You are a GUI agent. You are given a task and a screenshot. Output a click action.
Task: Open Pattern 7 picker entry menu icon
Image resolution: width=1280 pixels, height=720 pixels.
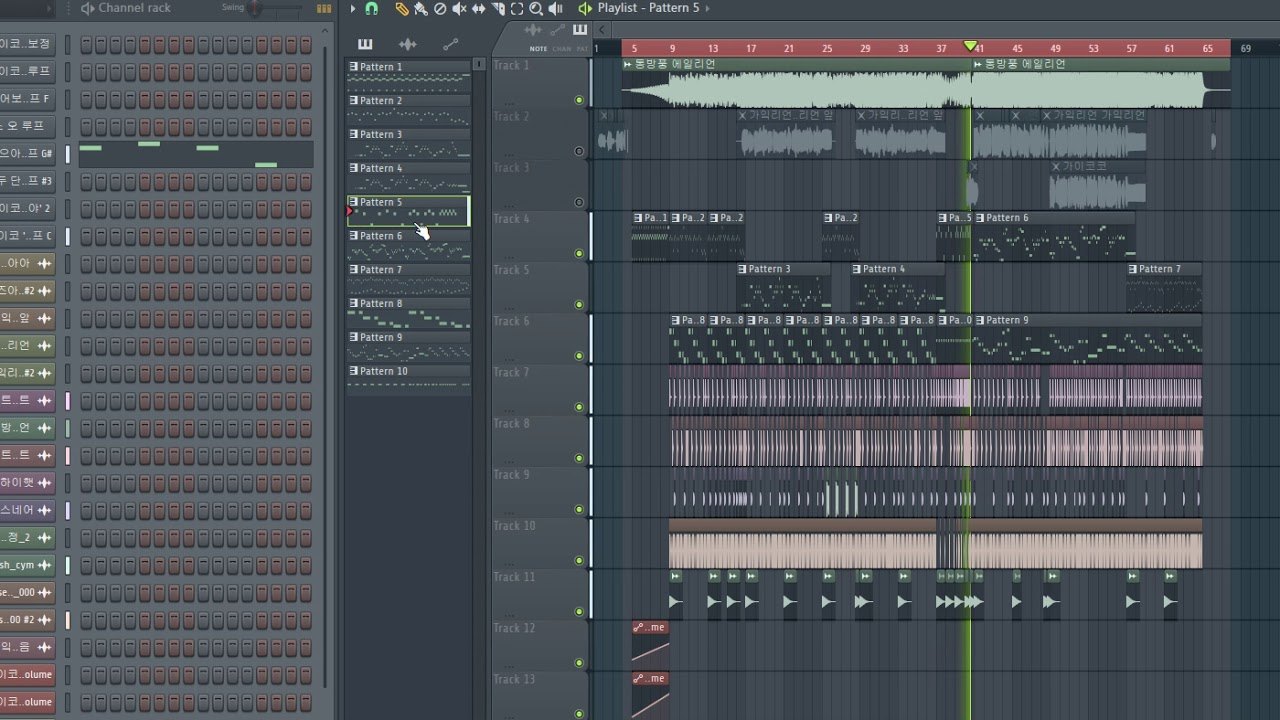[x=353, y=270]
